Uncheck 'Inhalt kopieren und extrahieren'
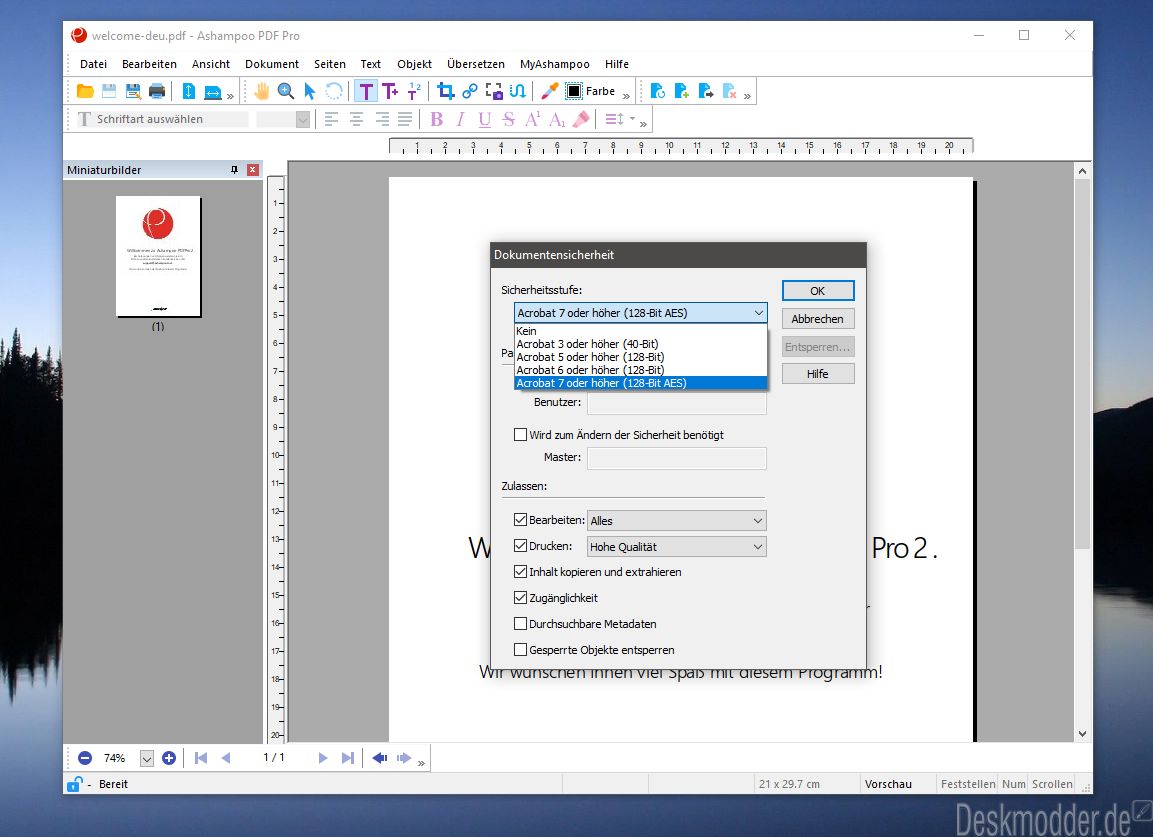The height and width of the screenshot is (837, 1153). pyautogui.click(x=521, y=571)
